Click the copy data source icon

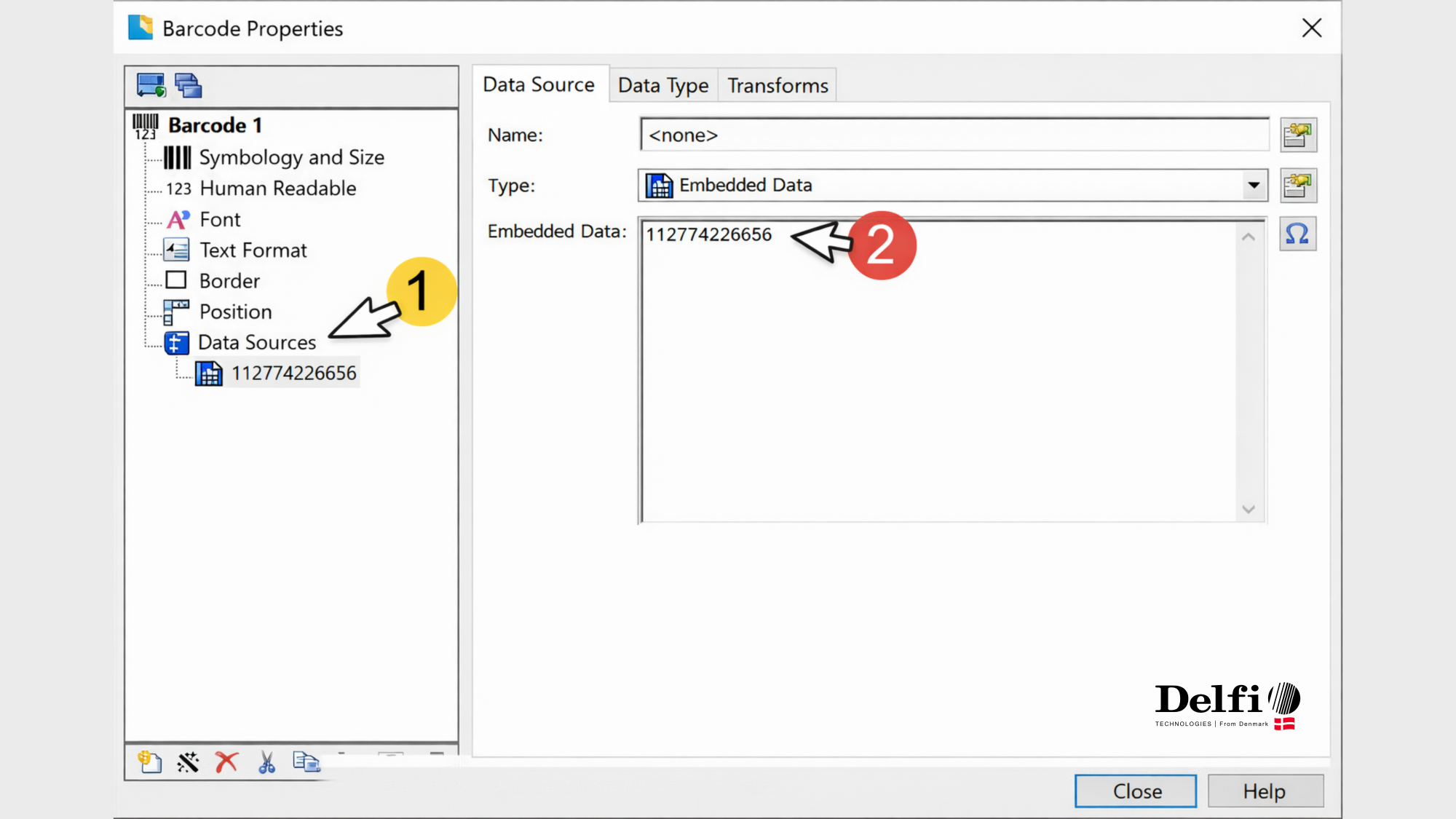point(306,761)
